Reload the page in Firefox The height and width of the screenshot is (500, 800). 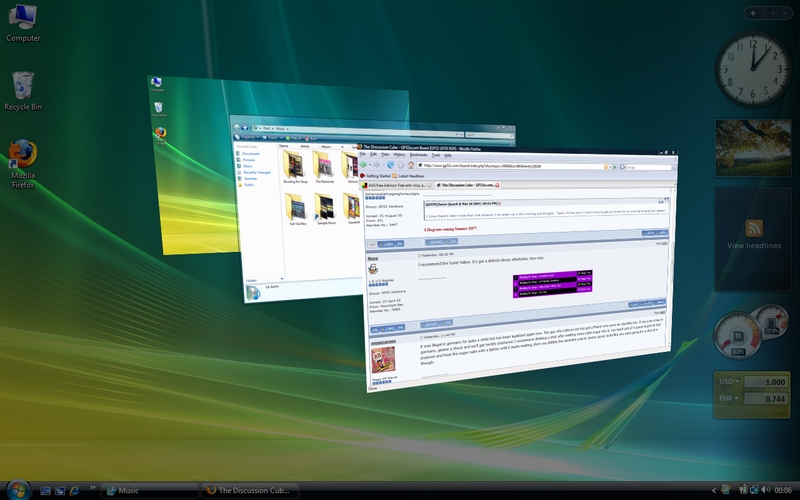point(390,165)
